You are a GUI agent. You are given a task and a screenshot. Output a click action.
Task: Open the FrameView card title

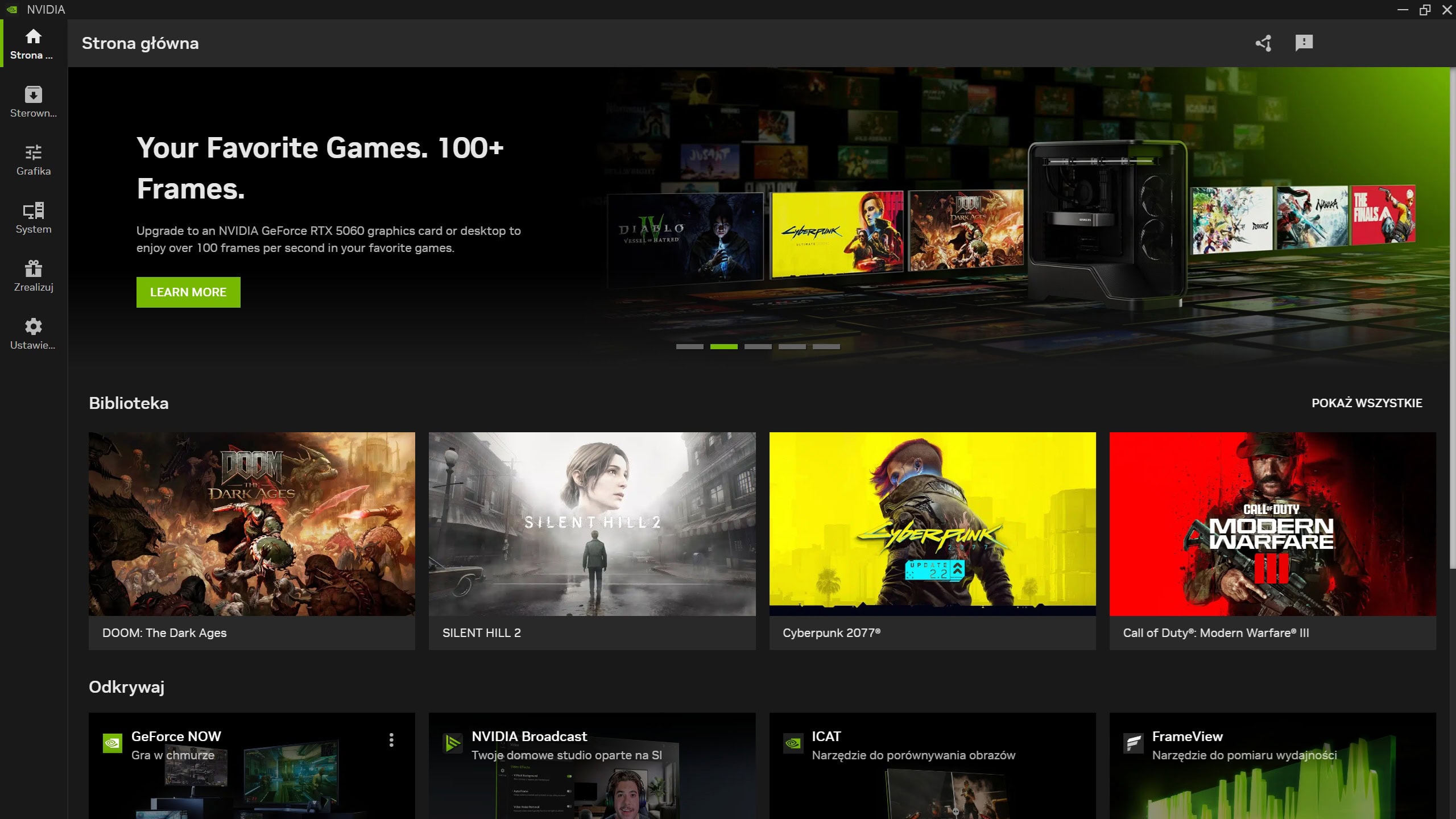[x=1187, y=737]
